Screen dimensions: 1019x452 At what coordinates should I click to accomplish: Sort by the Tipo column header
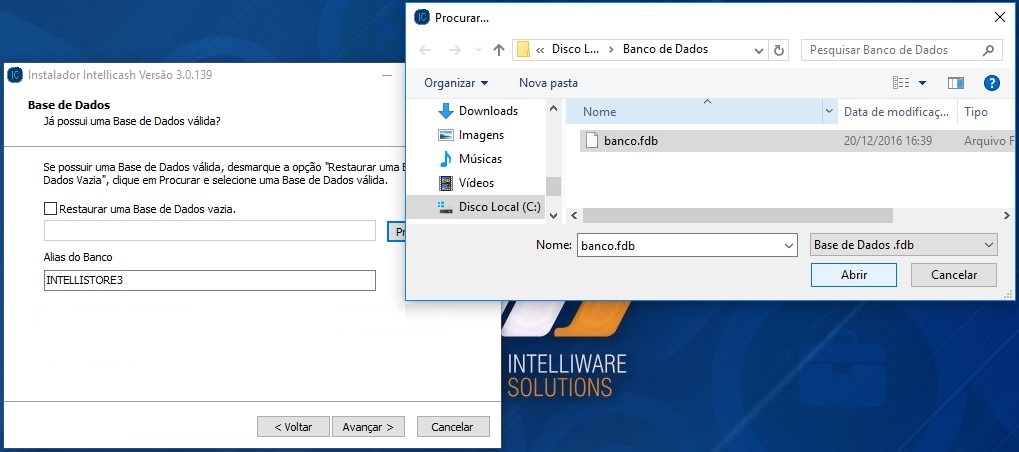coord(987,112)
